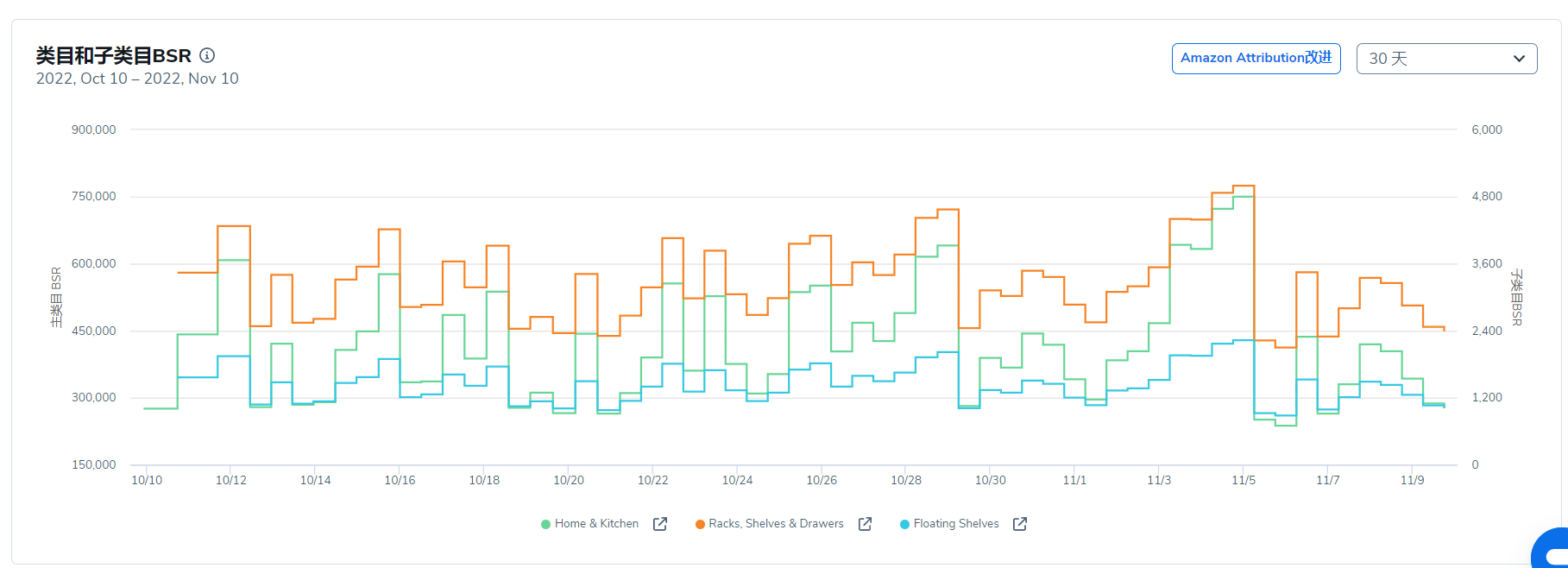Open Home & Kitchen external link icon
Screen dimensions: 1568x568
[x=660, y=524]
